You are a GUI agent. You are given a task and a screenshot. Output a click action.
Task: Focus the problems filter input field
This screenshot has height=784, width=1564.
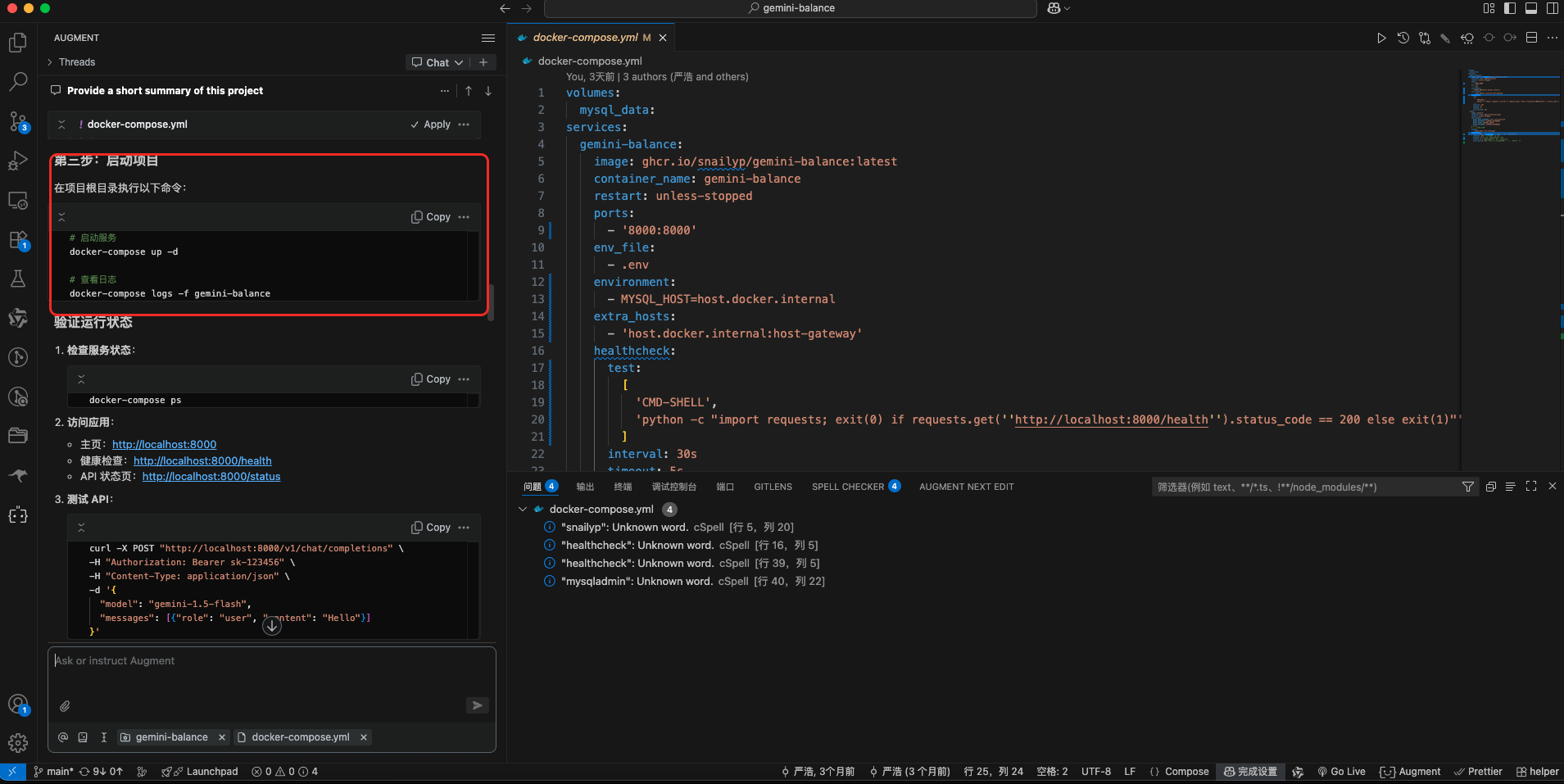click(x=1304, y=487)
